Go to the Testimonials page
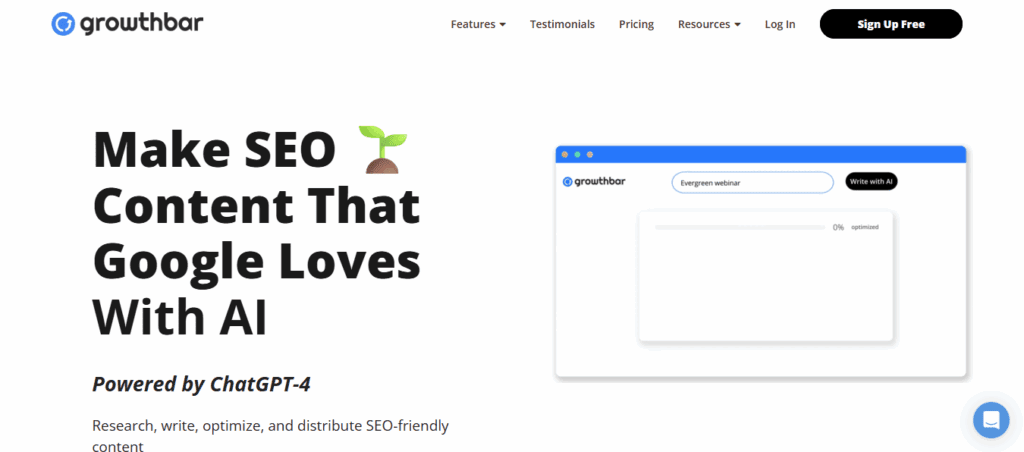The image size is (1024, 452). point(562,24)
